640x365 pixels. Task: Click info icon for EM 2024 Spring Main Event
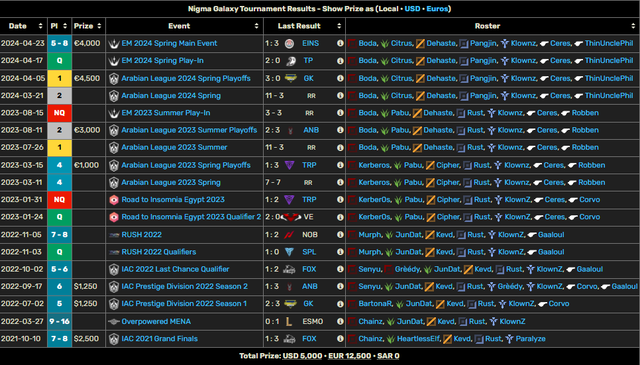[340, 43]
